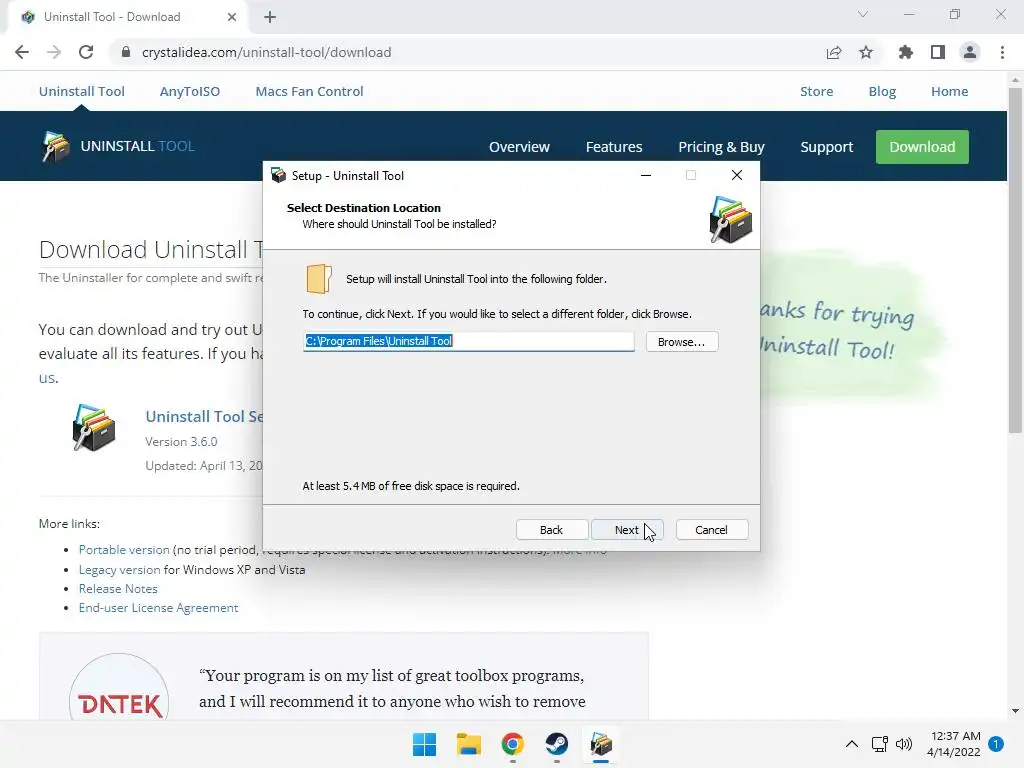Open the Chrome profile avatar
This screenshot has width=1024, height=768.
970,52
